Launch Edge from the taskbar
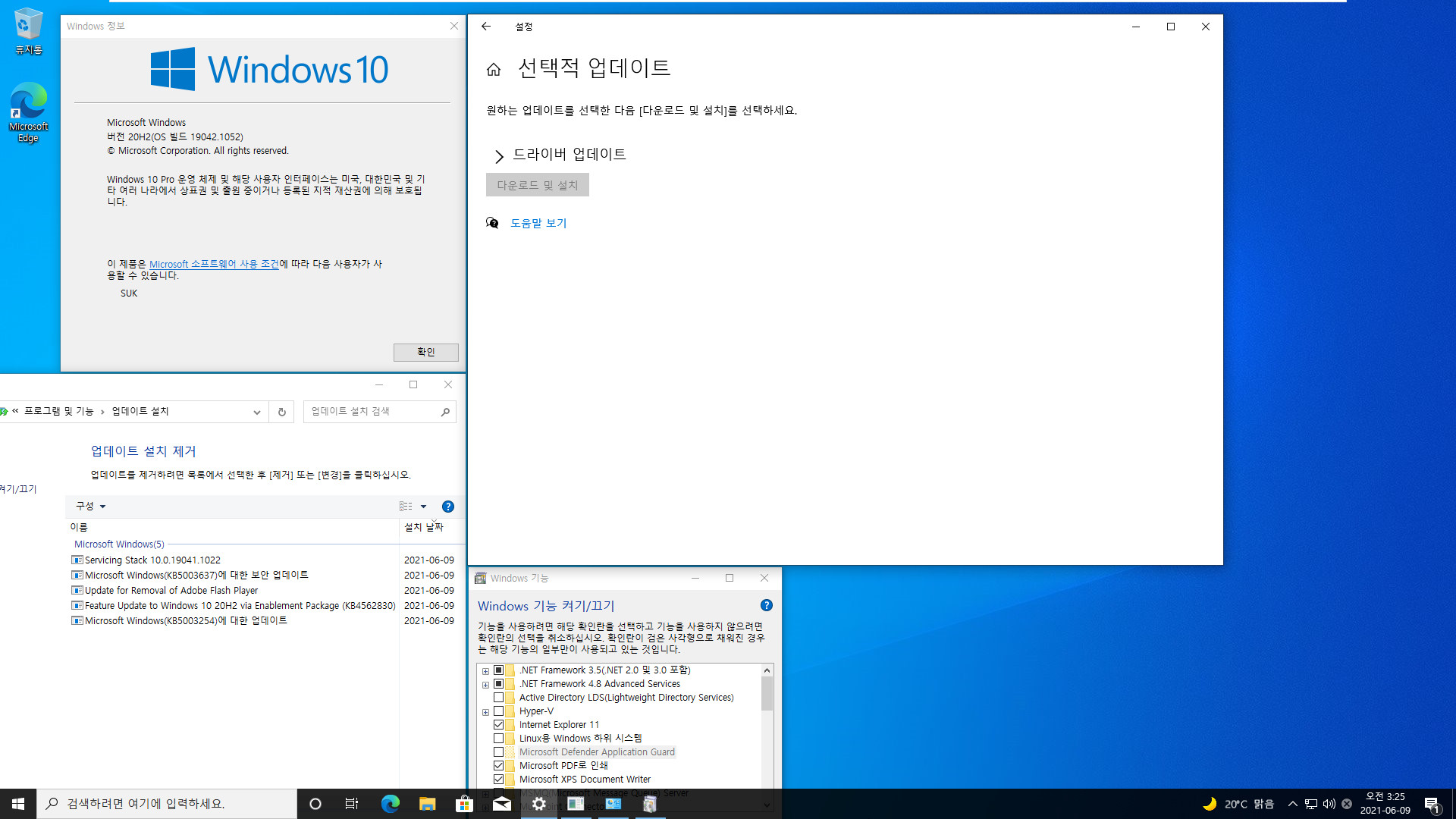1456x819 pixels. (390, 804)
